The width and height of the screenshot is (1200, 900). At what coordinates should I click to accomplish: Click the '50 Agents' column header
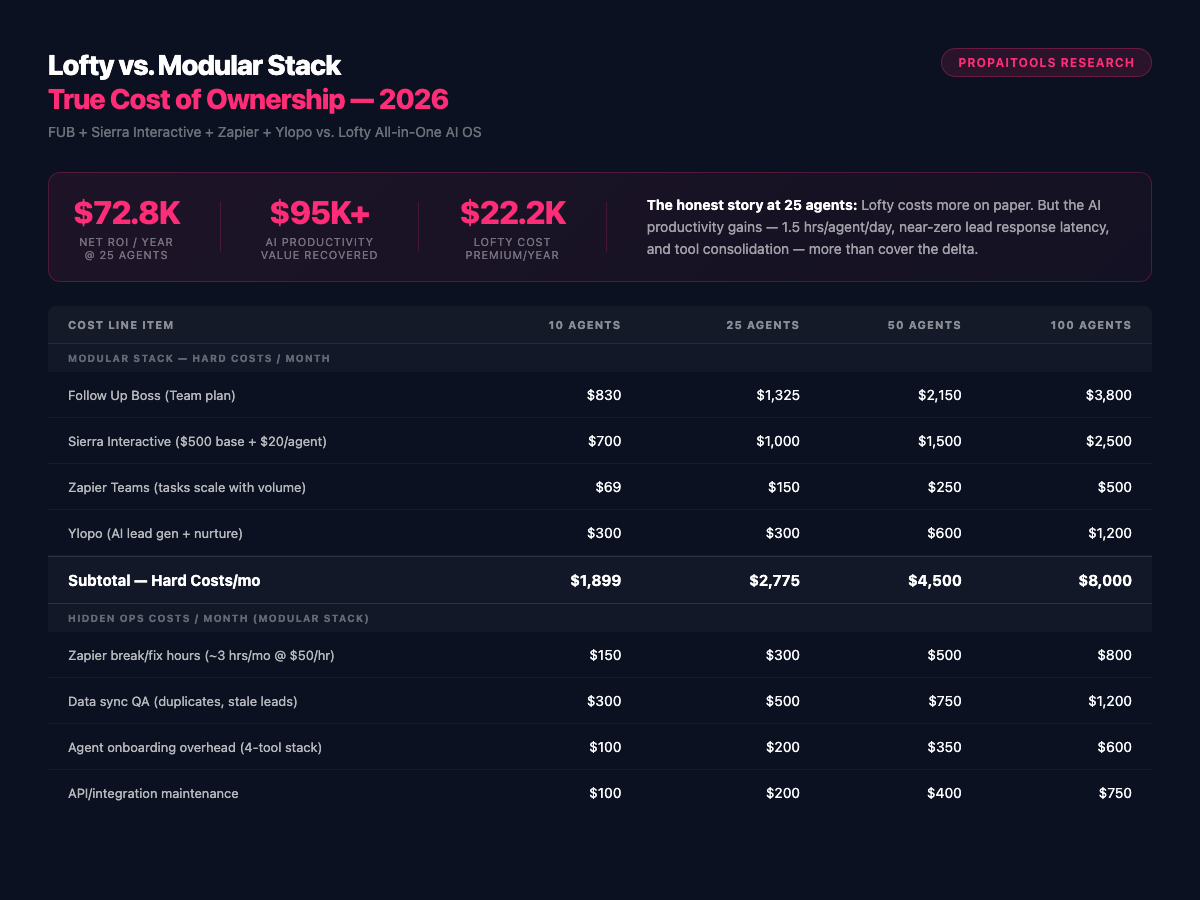tap(924, 325)
